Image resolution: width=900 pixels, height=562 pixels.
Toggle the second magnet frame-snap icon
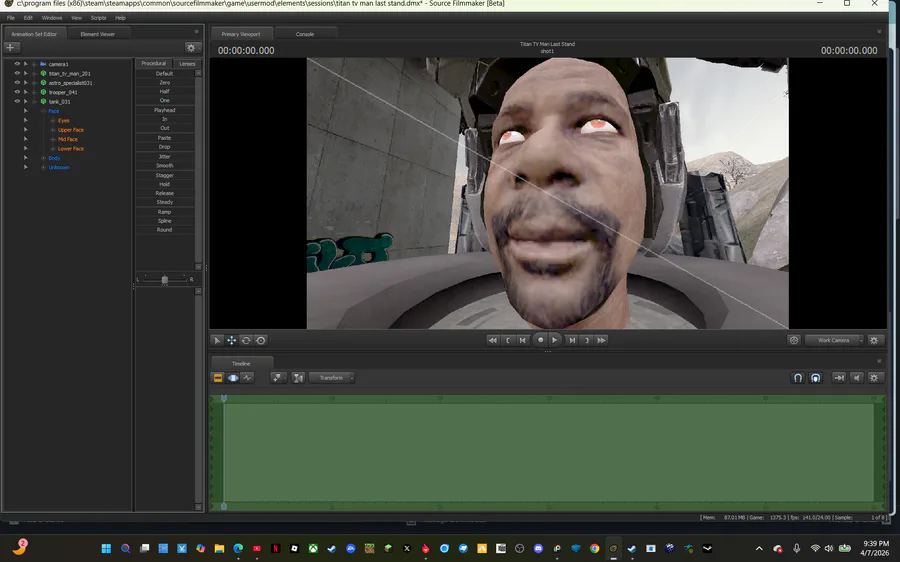(816, 378)
